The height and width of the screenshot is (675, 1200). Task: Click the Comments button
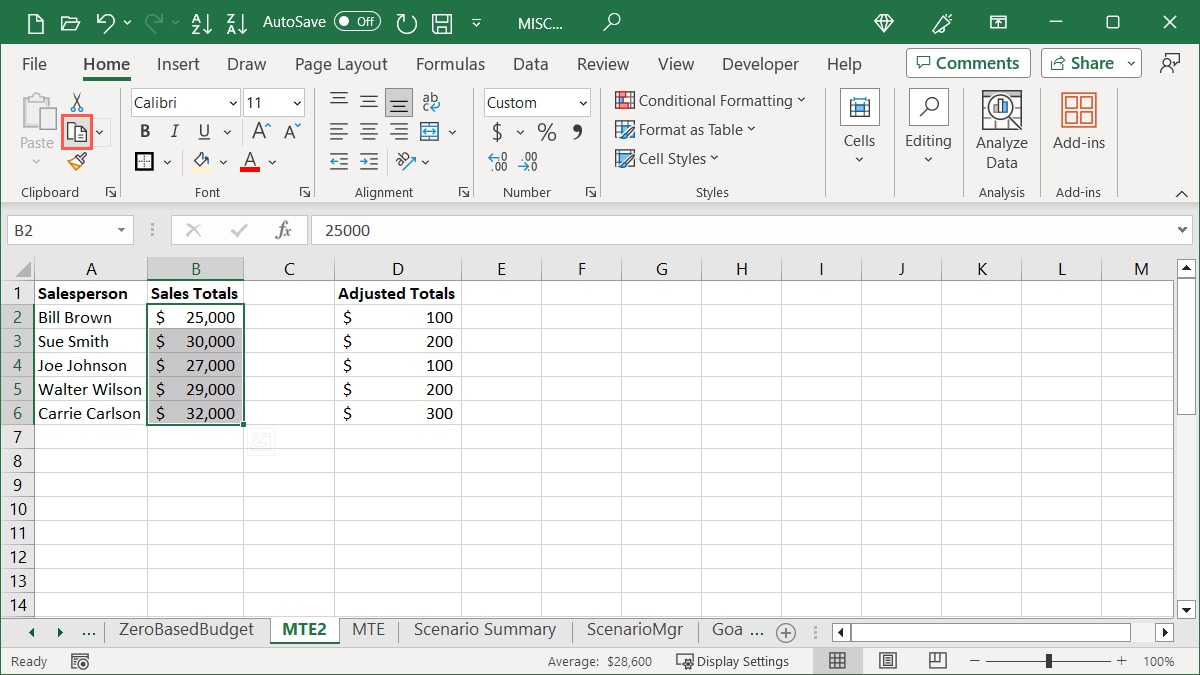(967, 62)
